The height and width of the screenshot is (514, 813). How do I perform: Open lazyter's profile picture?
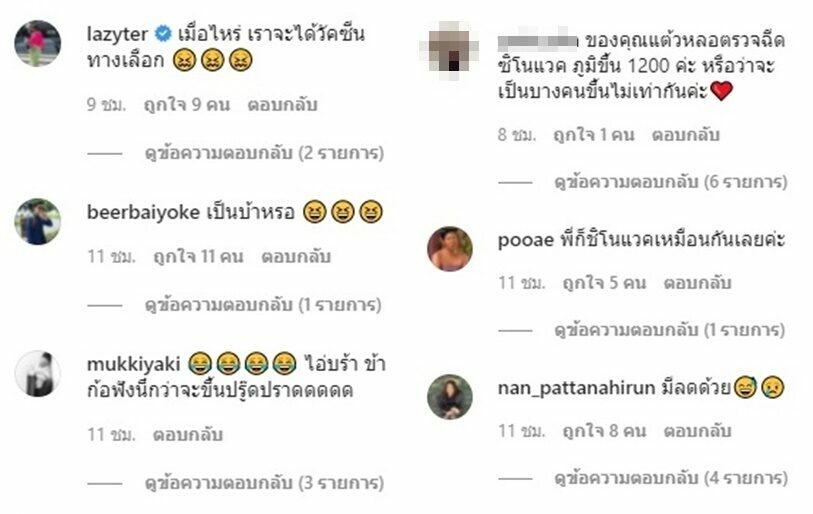[x=37, y=44]
